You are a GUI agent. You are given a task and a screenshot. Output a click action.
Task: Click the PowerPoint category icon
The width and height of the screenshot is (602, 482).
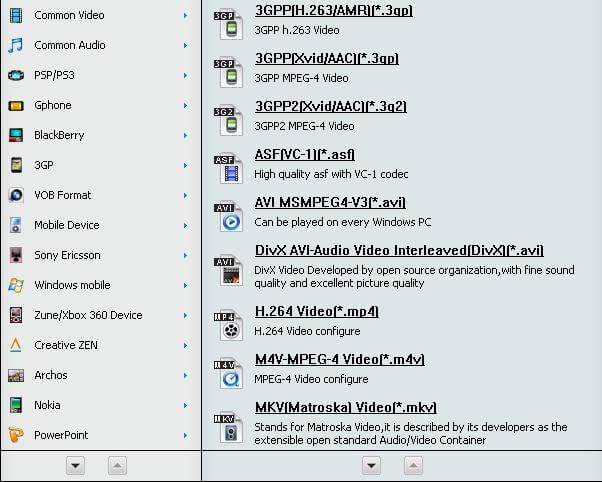pos(16,435)
